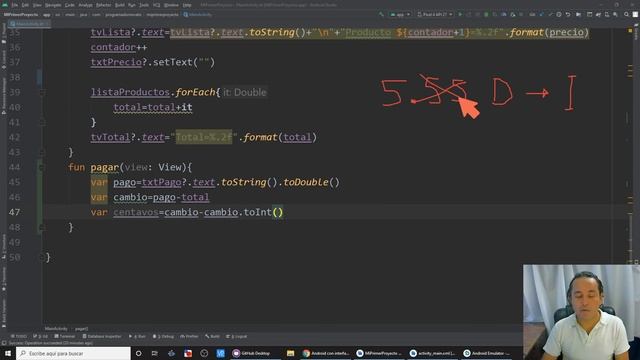Collapse the pagar function fold marker

(x=40, y=167)
